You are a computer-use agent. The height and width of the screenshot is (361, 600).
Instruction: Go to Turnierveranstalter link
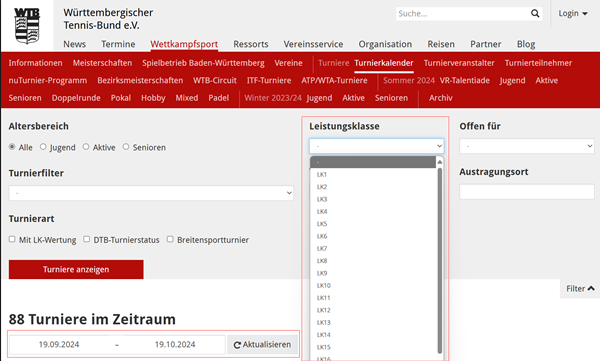click(459, 63)
